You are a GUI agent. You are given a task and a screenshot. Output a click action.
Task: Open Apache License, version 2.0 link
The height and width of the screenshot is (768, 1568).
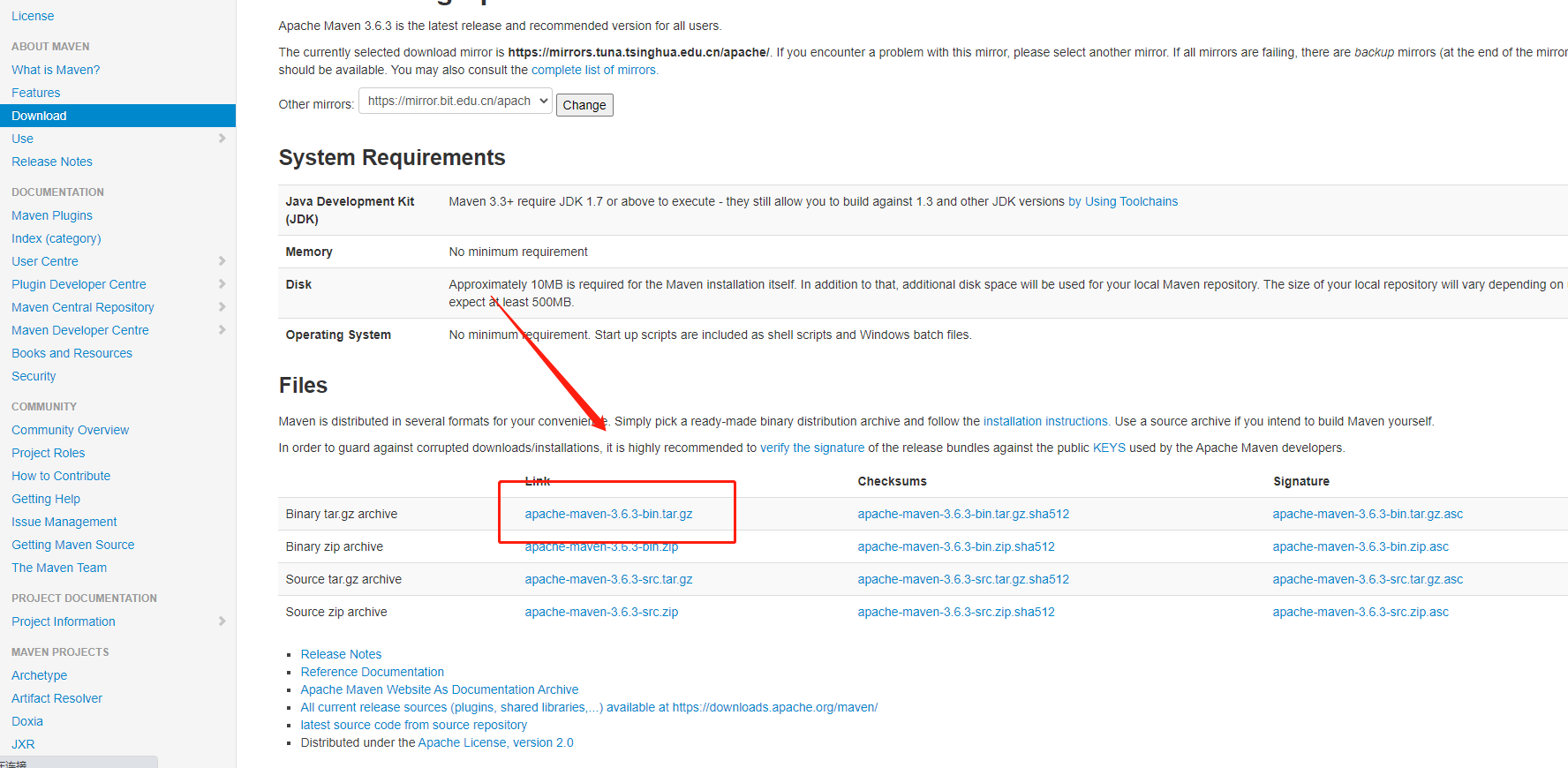[x=496, y=742]
